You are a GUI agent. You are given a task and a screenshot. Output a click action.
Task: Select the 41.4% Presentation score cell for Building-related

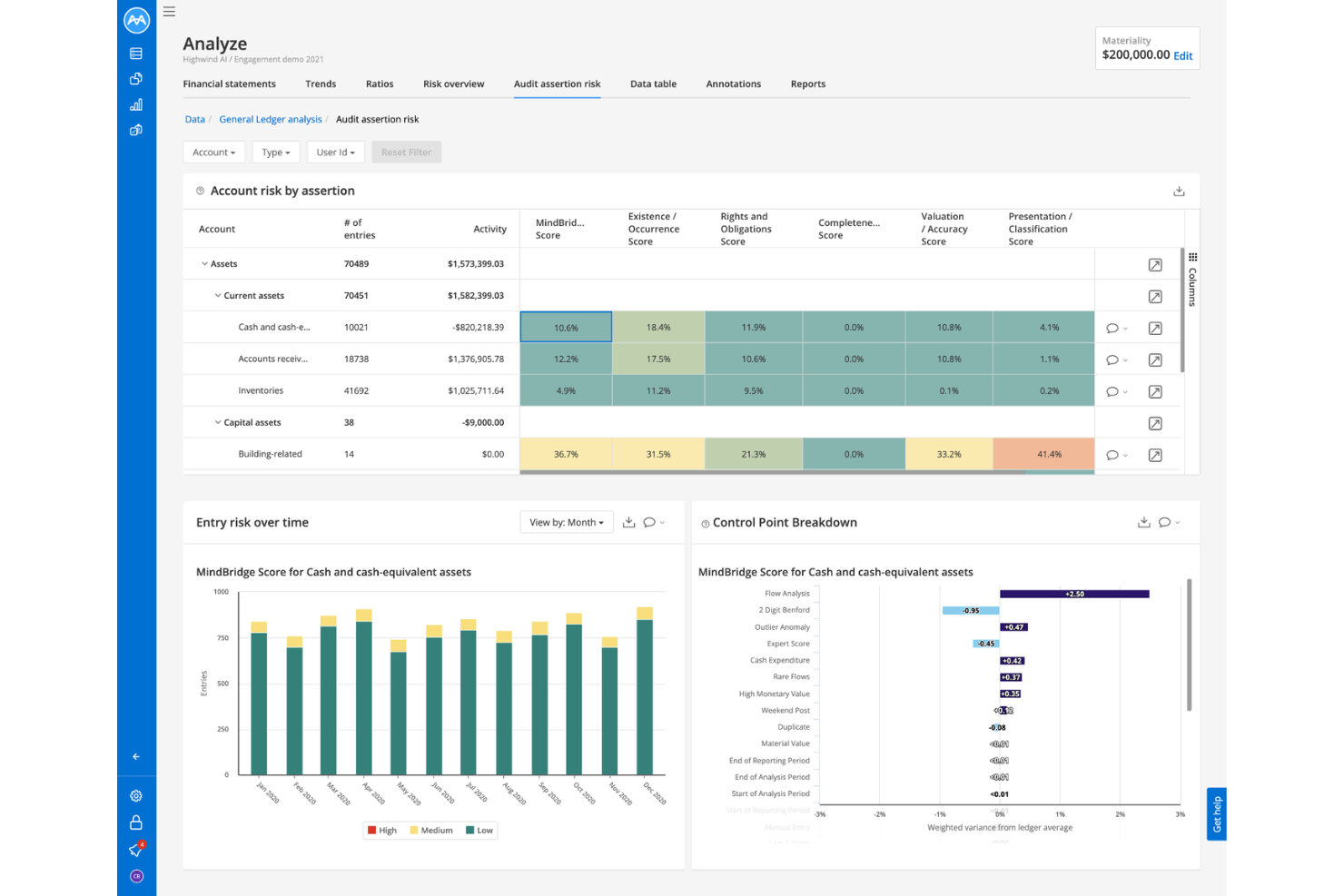pos(1044,454)
